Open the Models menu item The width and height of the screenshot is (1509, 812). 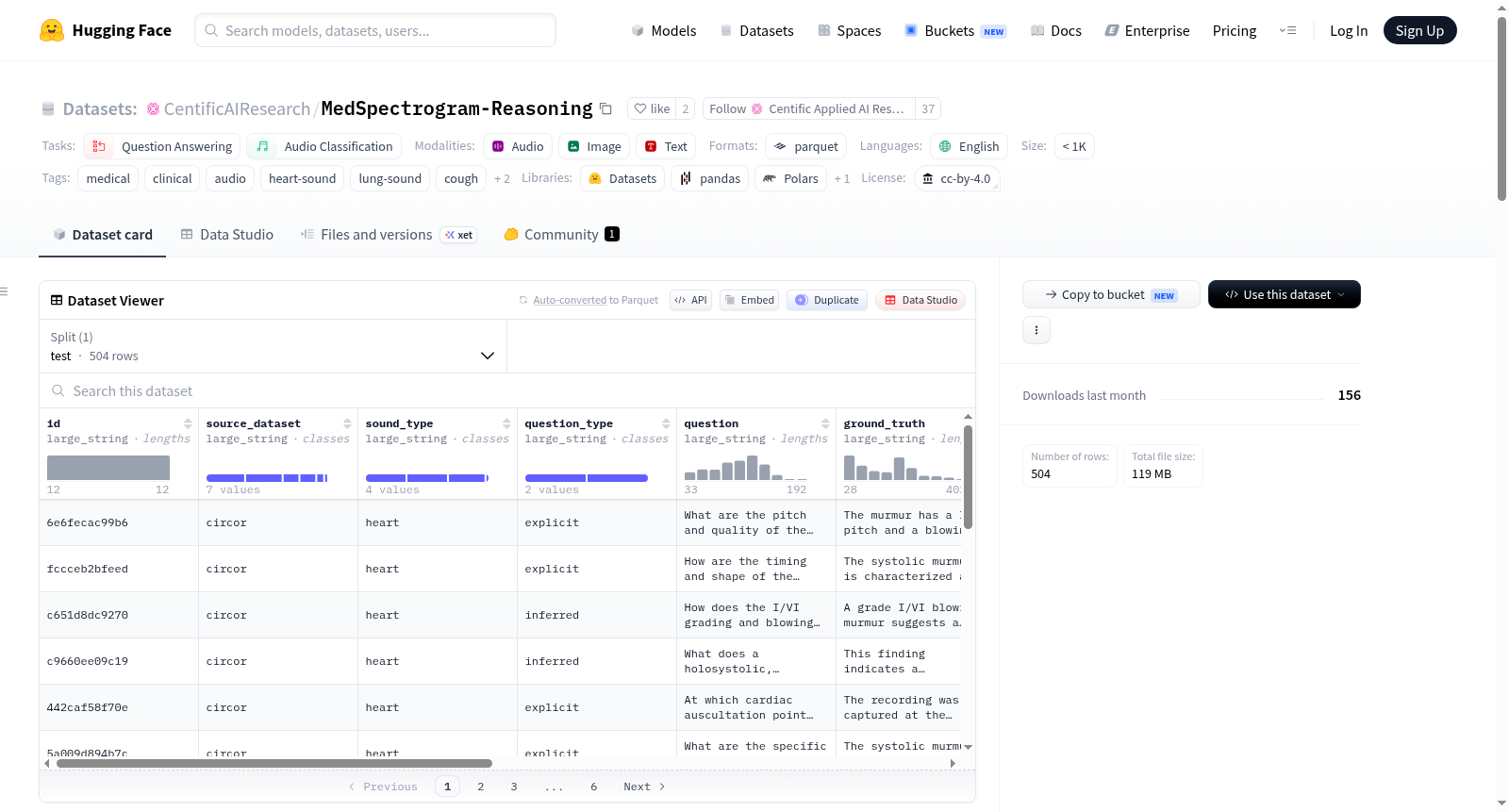point(664,31)
